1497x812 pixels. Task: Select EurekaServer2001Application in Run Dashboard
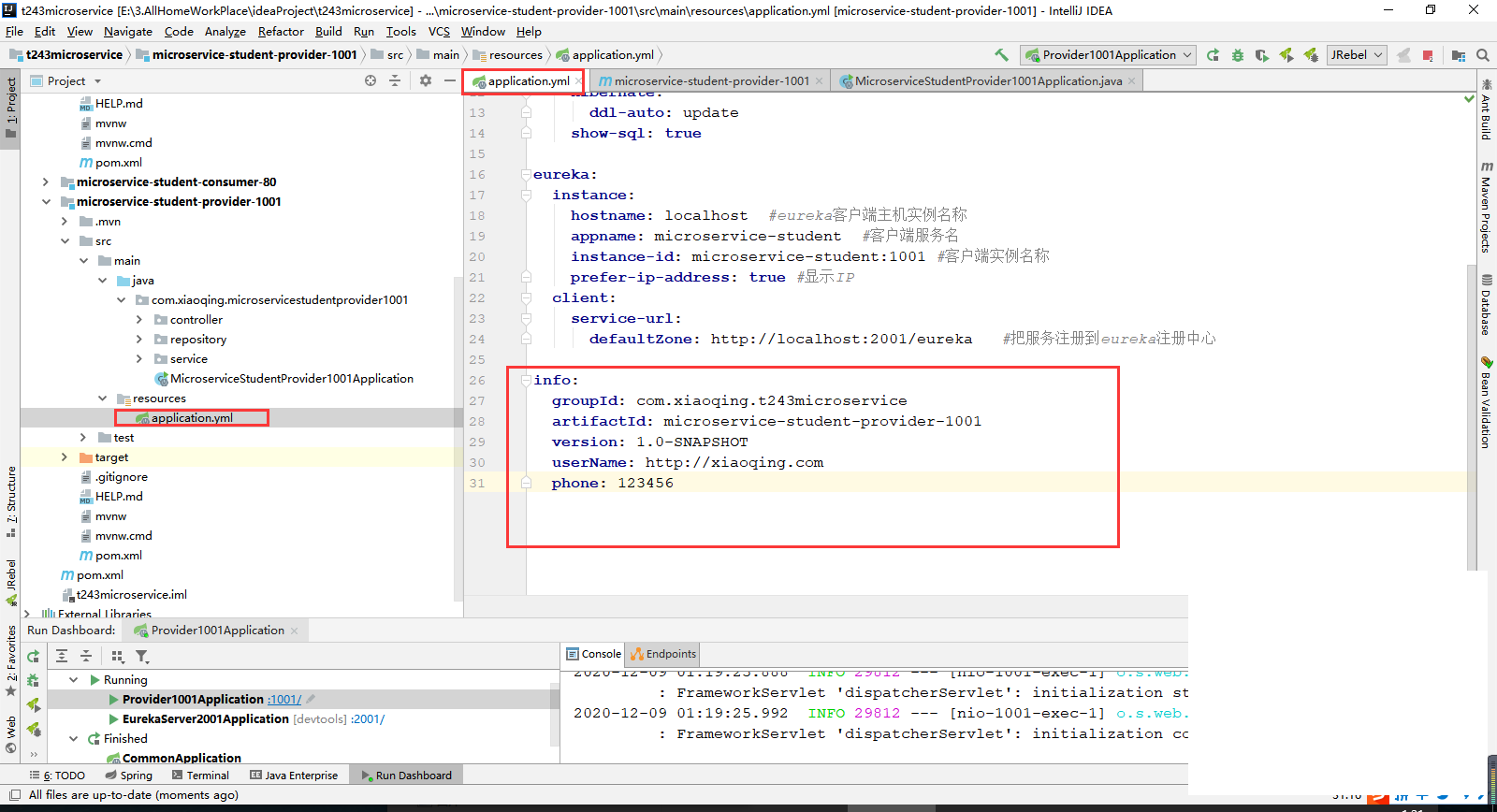point(205,719)
